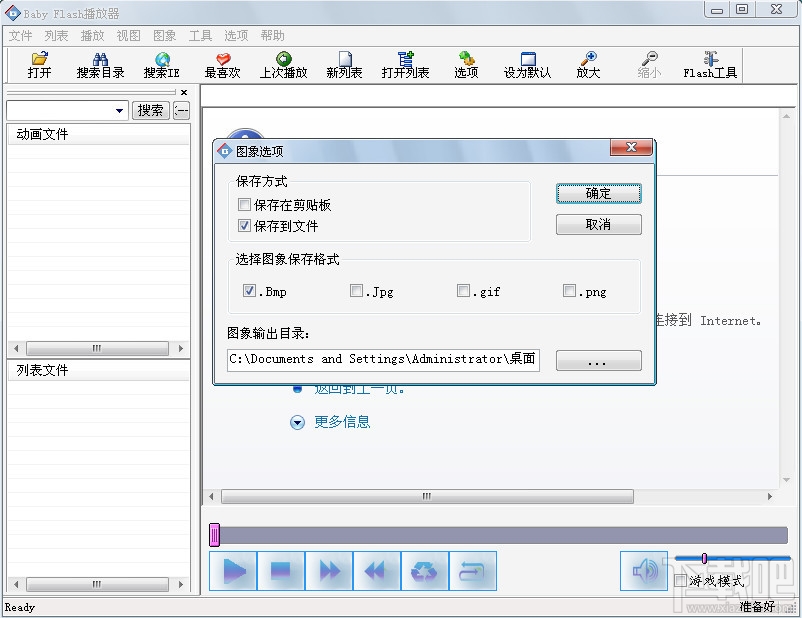Click the 更多信息 link
802x618 pixels.
pos(342,422)
